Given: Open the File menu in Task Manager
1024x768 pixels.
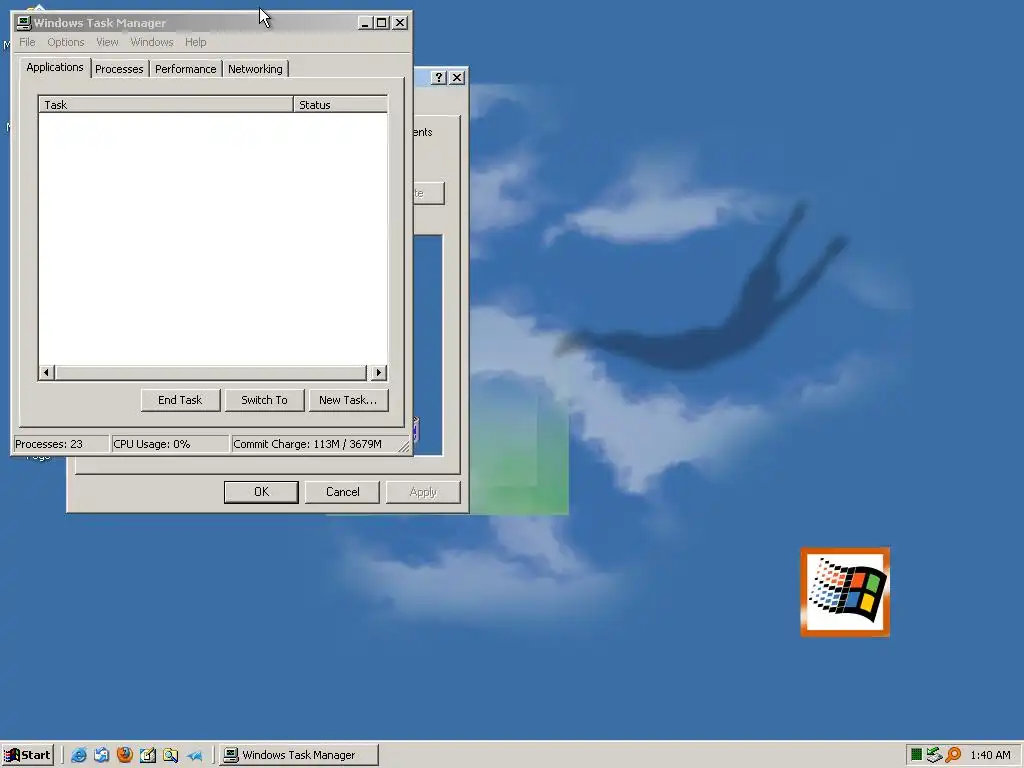Looking at the screenshot, I should tap(27, 42).
